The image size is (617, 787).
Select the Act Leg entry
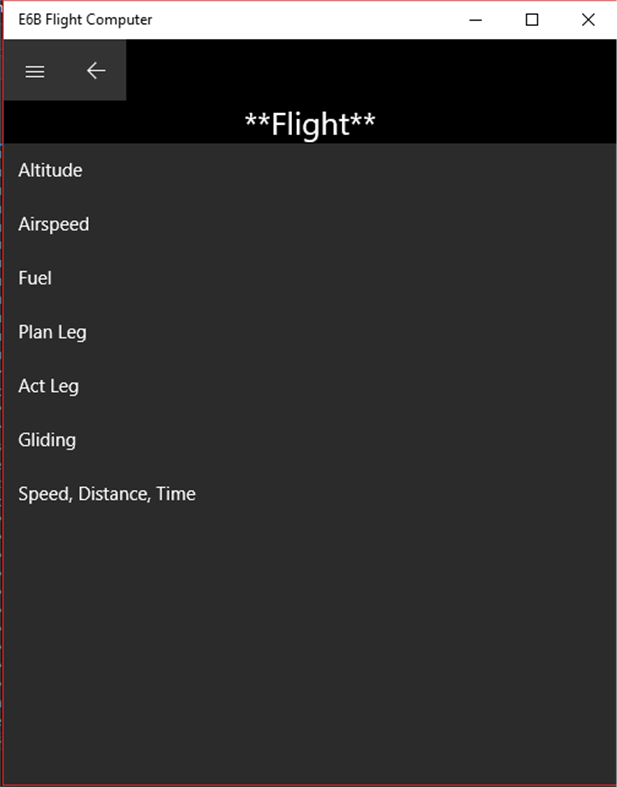pos(48,386)
